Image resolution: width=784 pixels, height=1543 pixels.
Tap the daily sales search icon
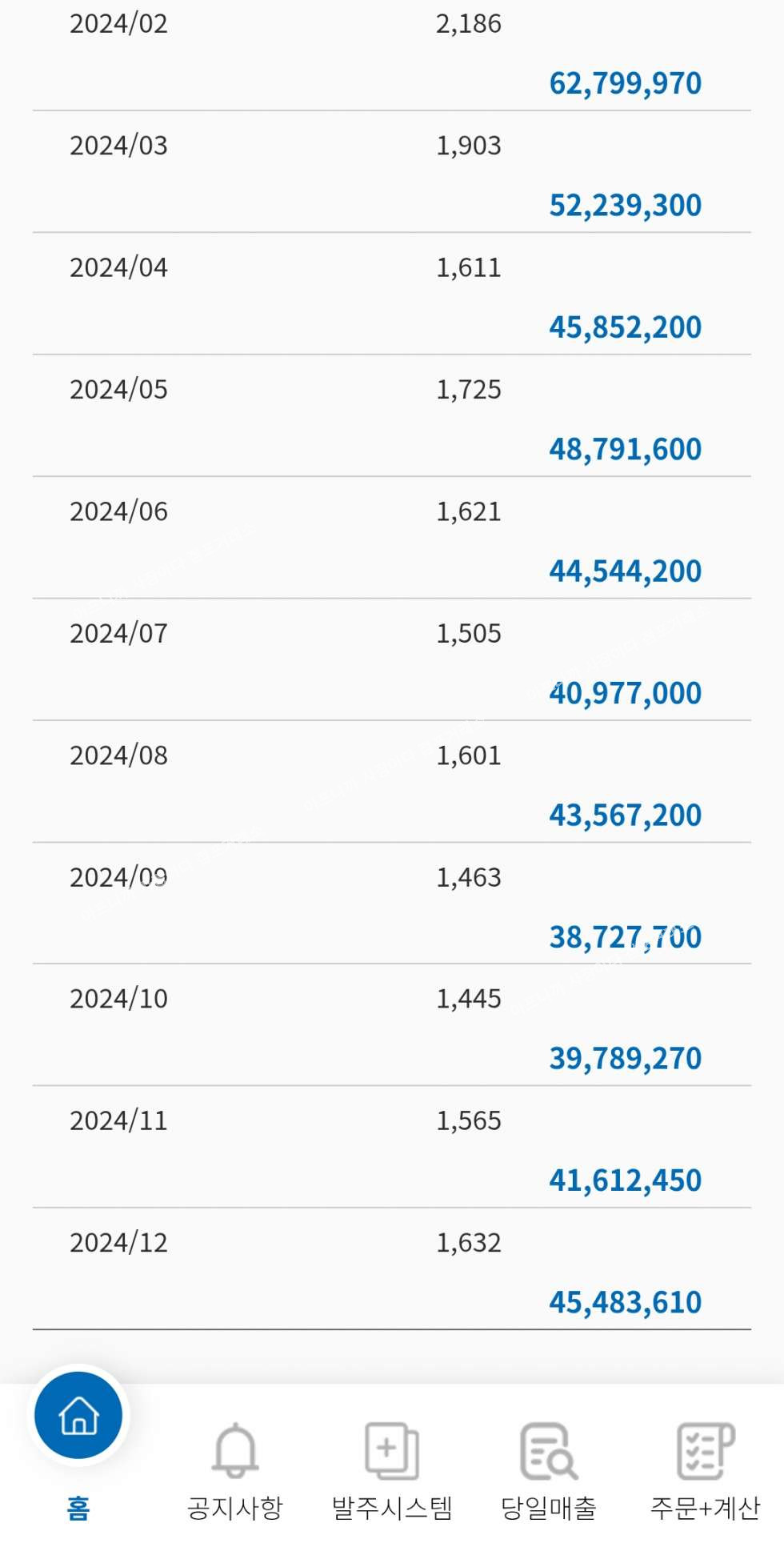click(x=548, y=1449)
